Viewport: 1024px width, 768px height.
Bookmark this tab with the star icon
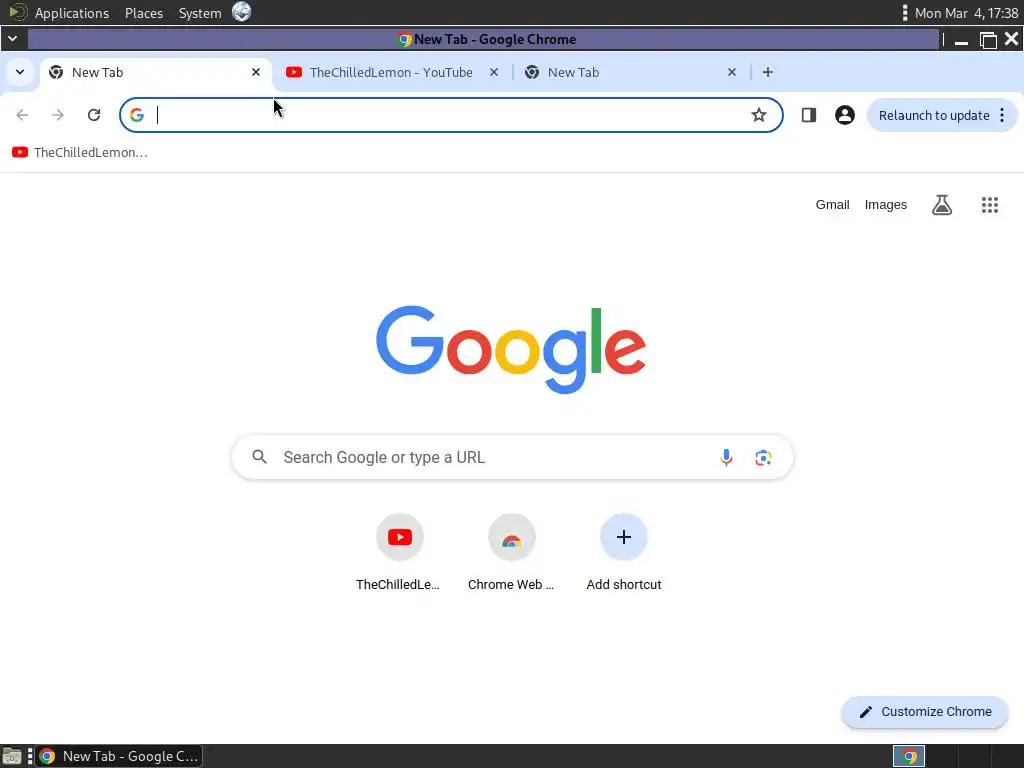click(x=758, y=115)
